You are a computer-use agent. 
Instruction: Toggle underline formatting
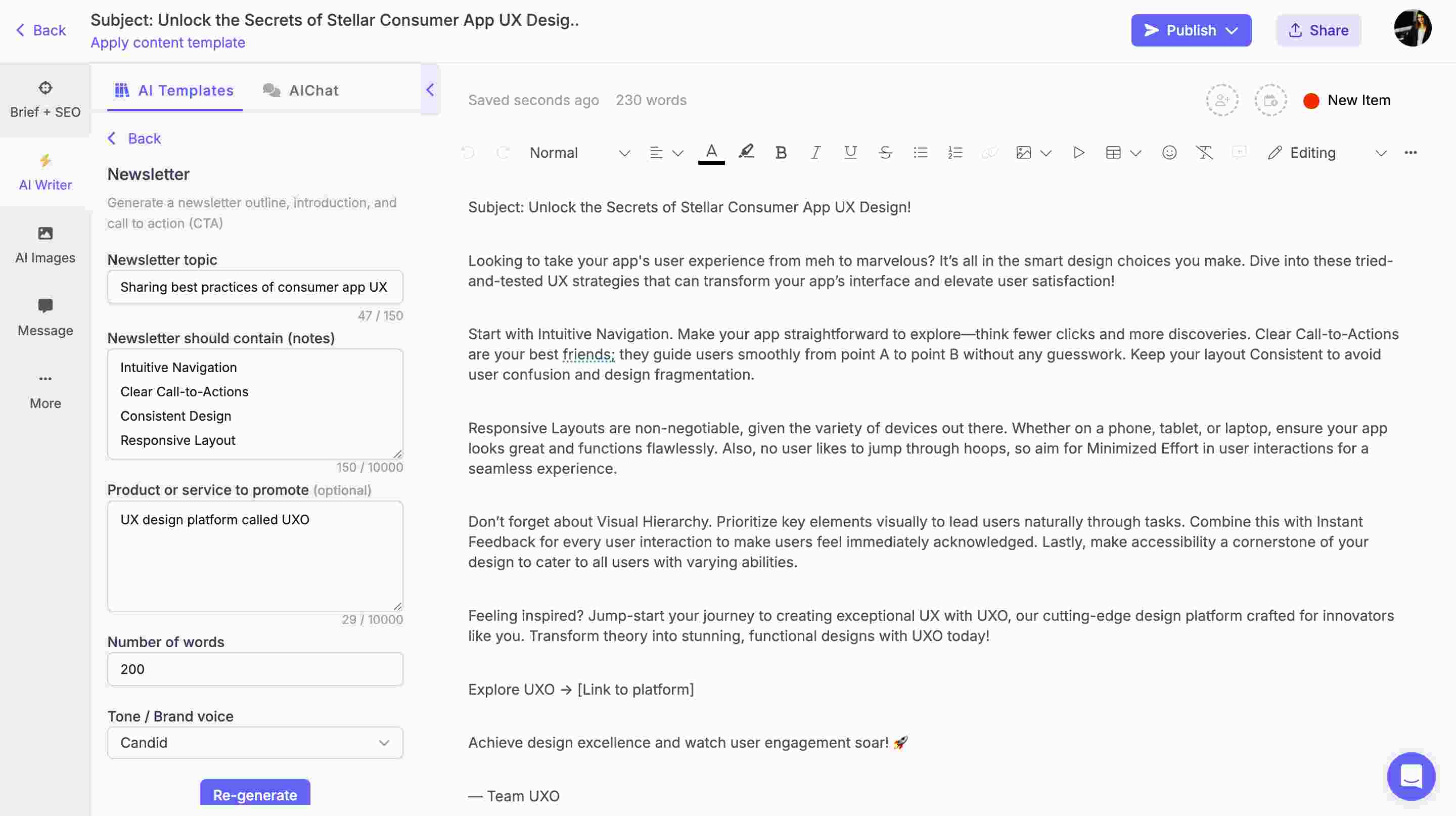point(850,153)
